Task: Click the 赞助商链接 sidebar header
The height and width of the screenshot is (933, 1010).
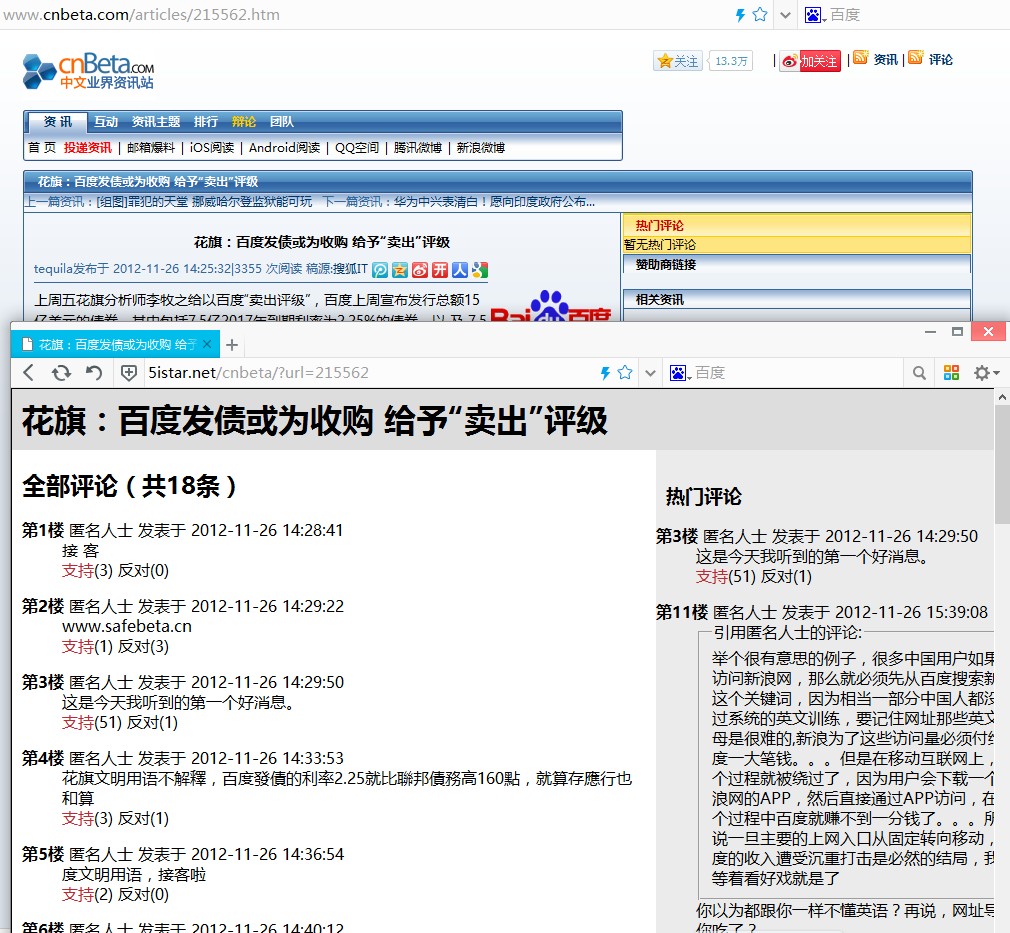Action: point(666,264)
